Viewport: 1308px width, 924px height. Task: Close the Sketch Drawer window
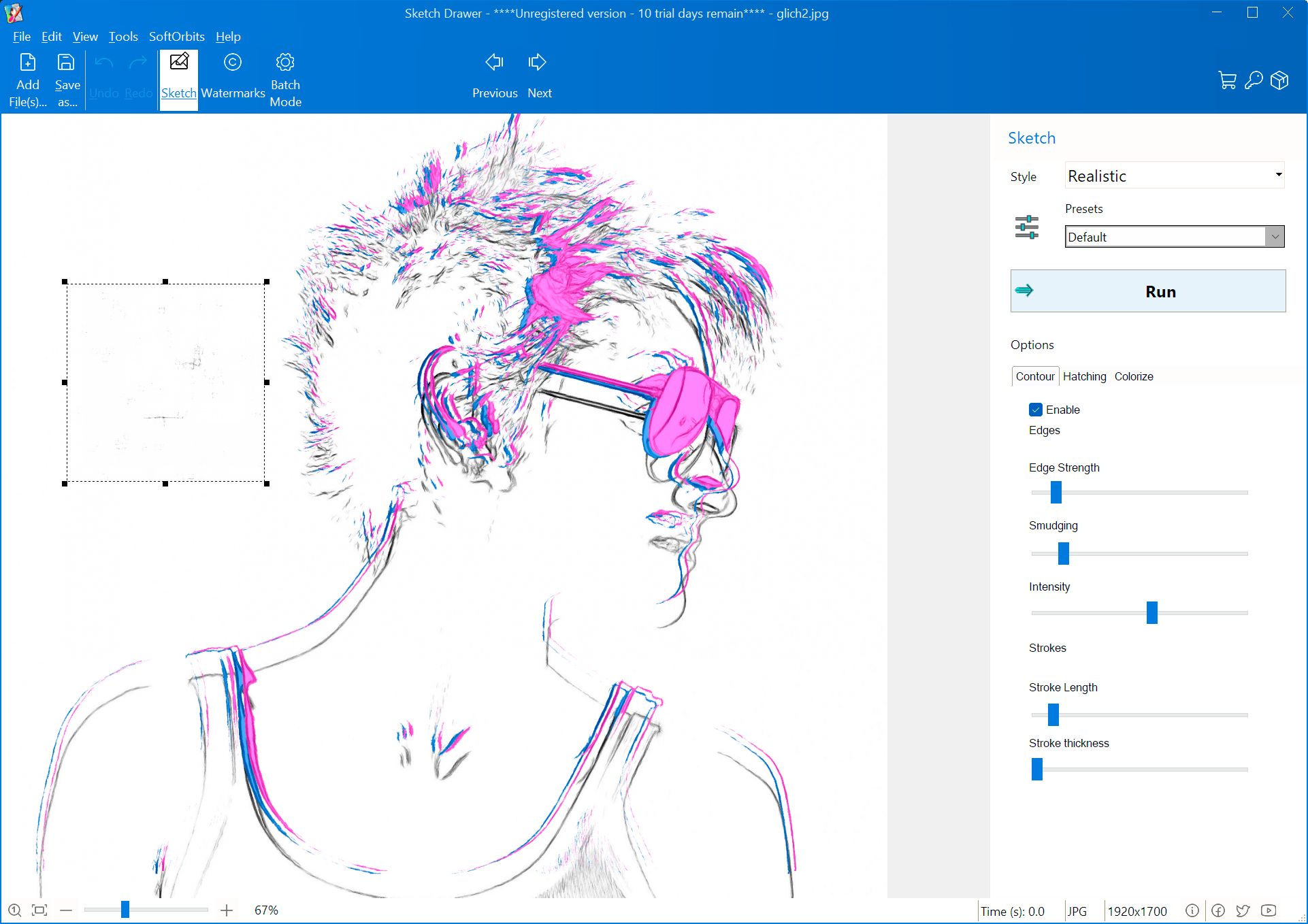(1288, 13)
